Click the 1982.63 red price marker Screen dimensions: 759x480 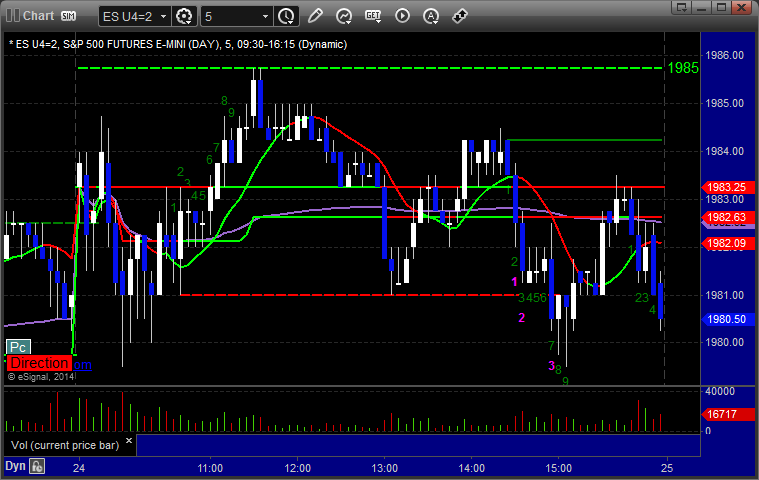point(728,217)
